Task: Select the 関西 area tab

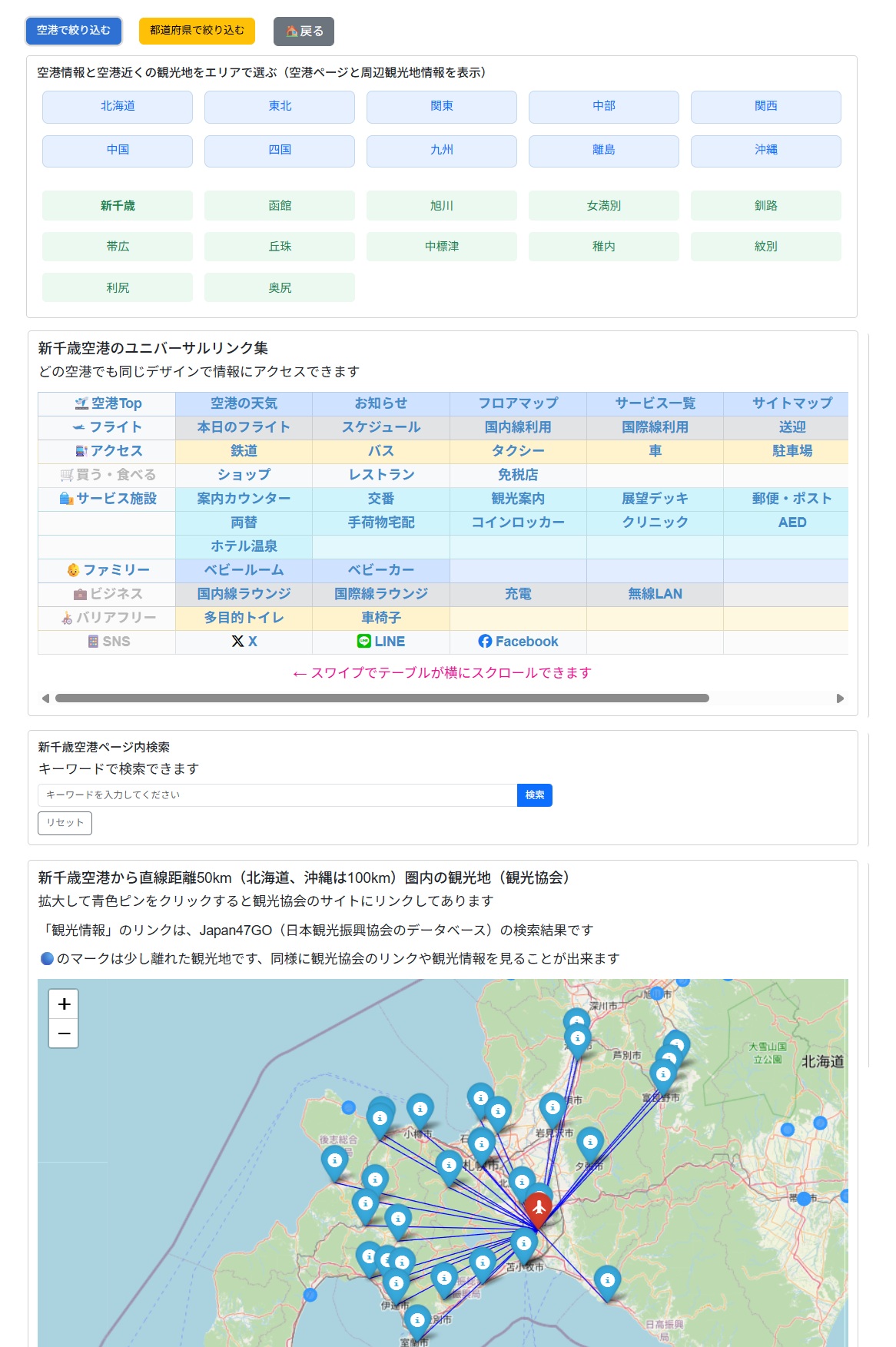Action: tap(766, 107)
